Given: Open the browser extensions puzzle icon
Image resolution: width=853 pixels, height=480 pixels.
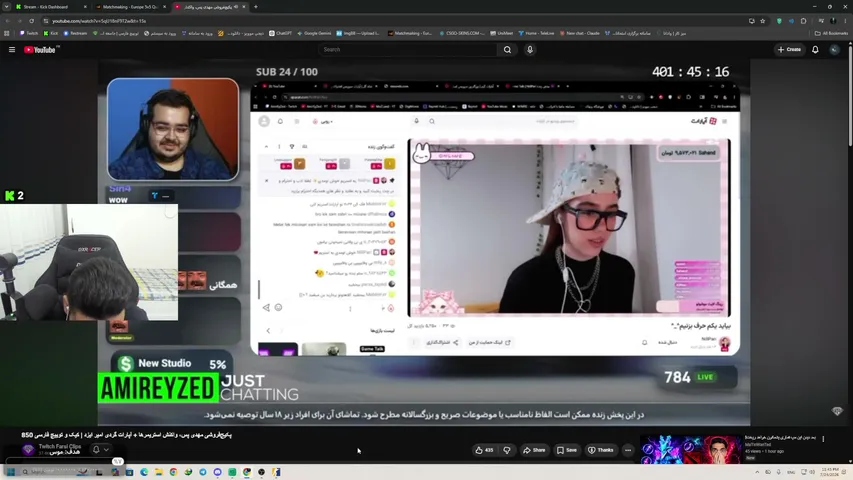Looking at the screenshot, I should coord(803,21).
